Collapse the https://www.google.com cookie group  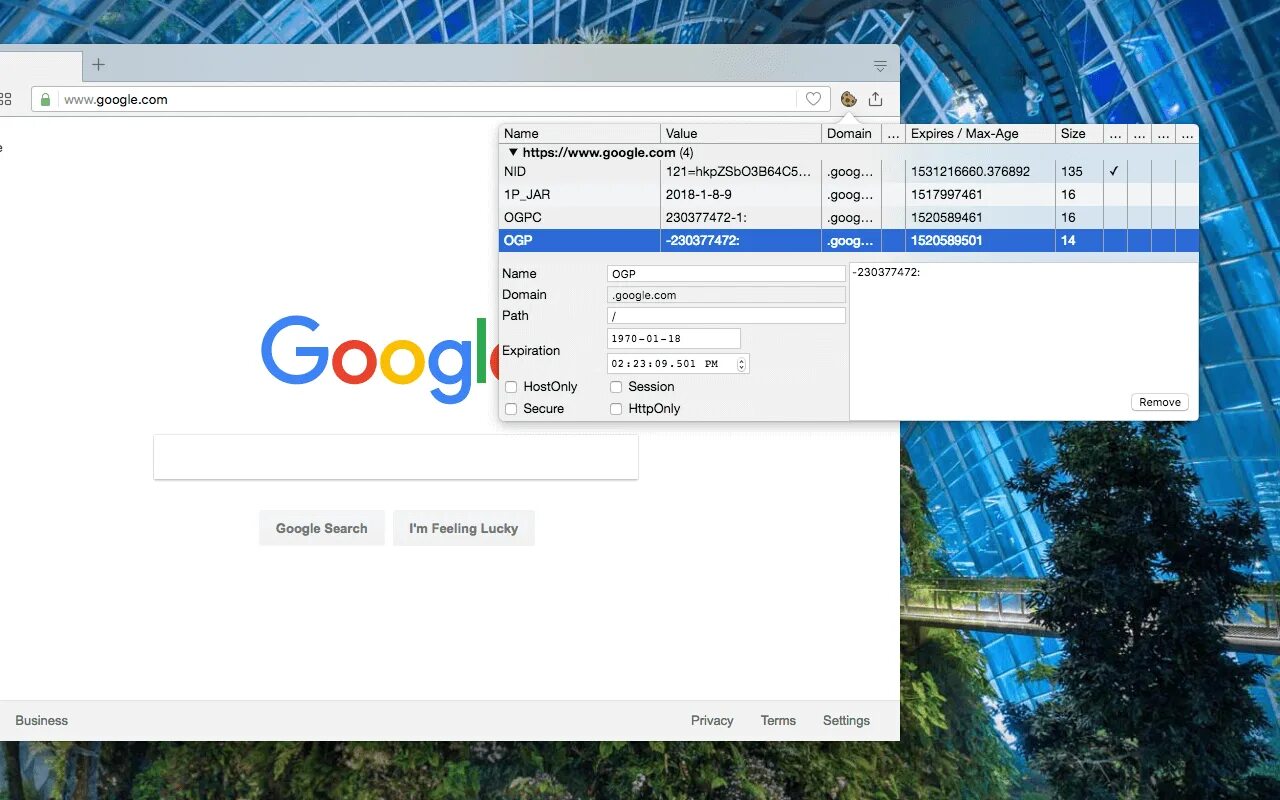pyautogui.click(x=512, y=152)
